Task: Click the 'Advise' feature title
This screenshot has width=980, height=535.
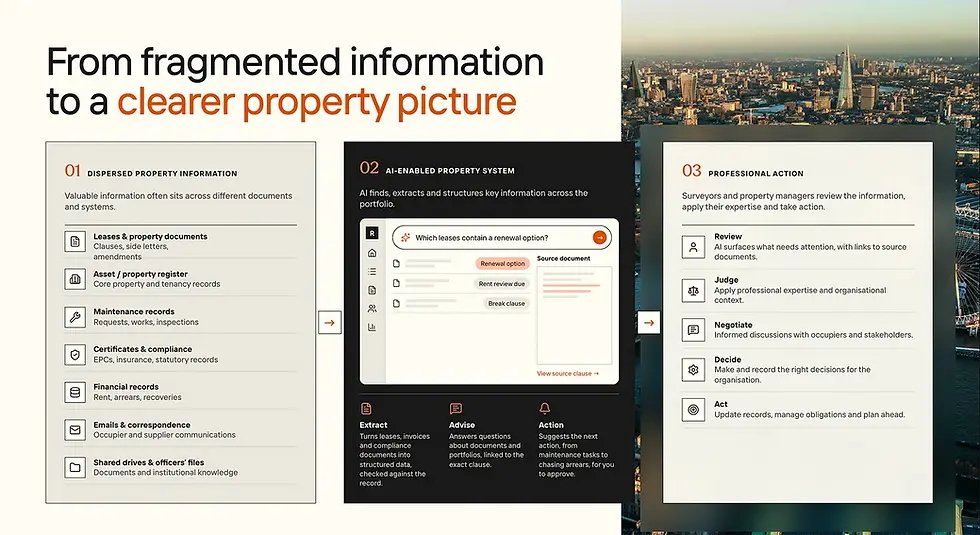Action: 462,425
